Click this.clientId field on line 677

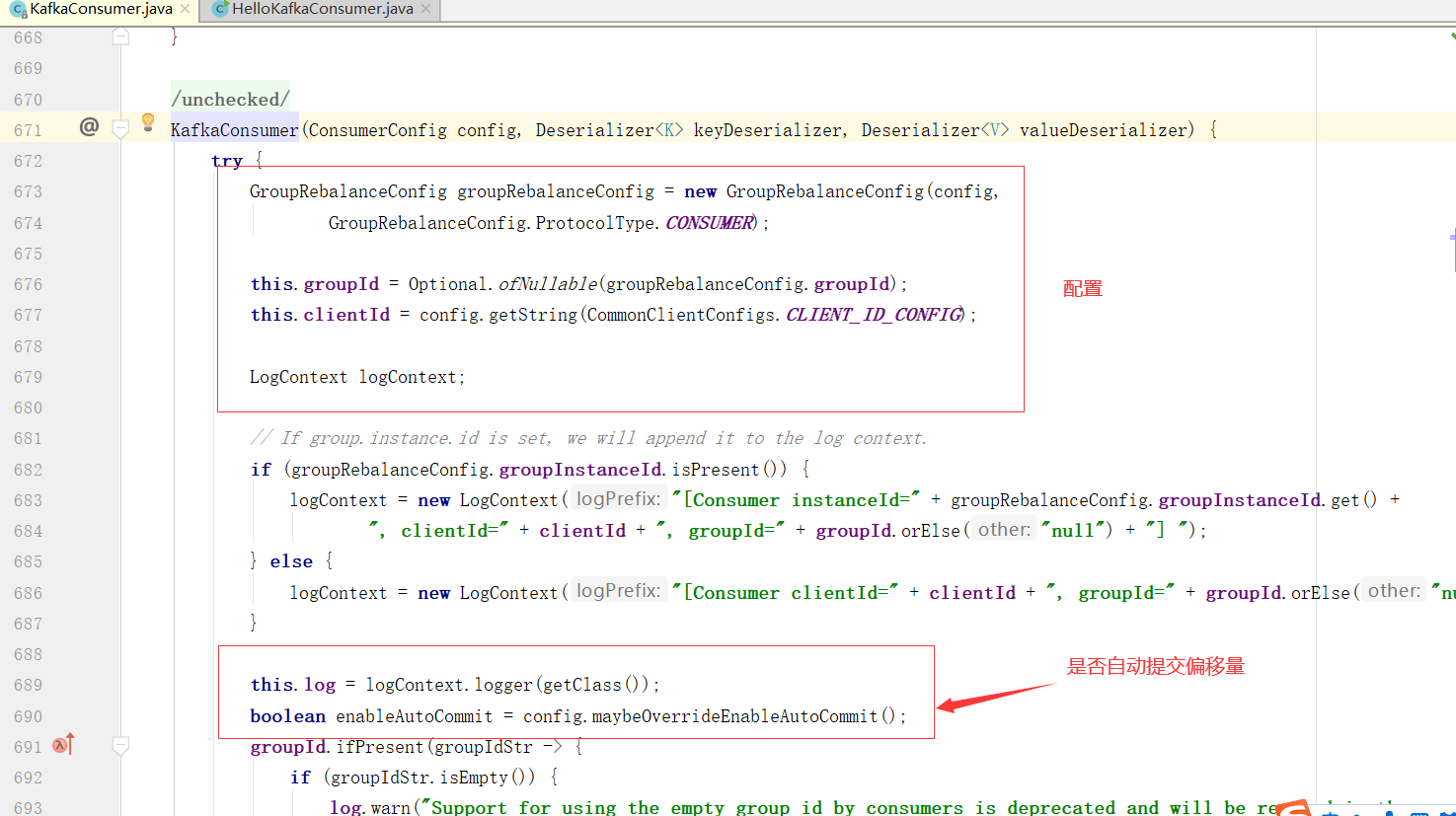tap(320, 315)
